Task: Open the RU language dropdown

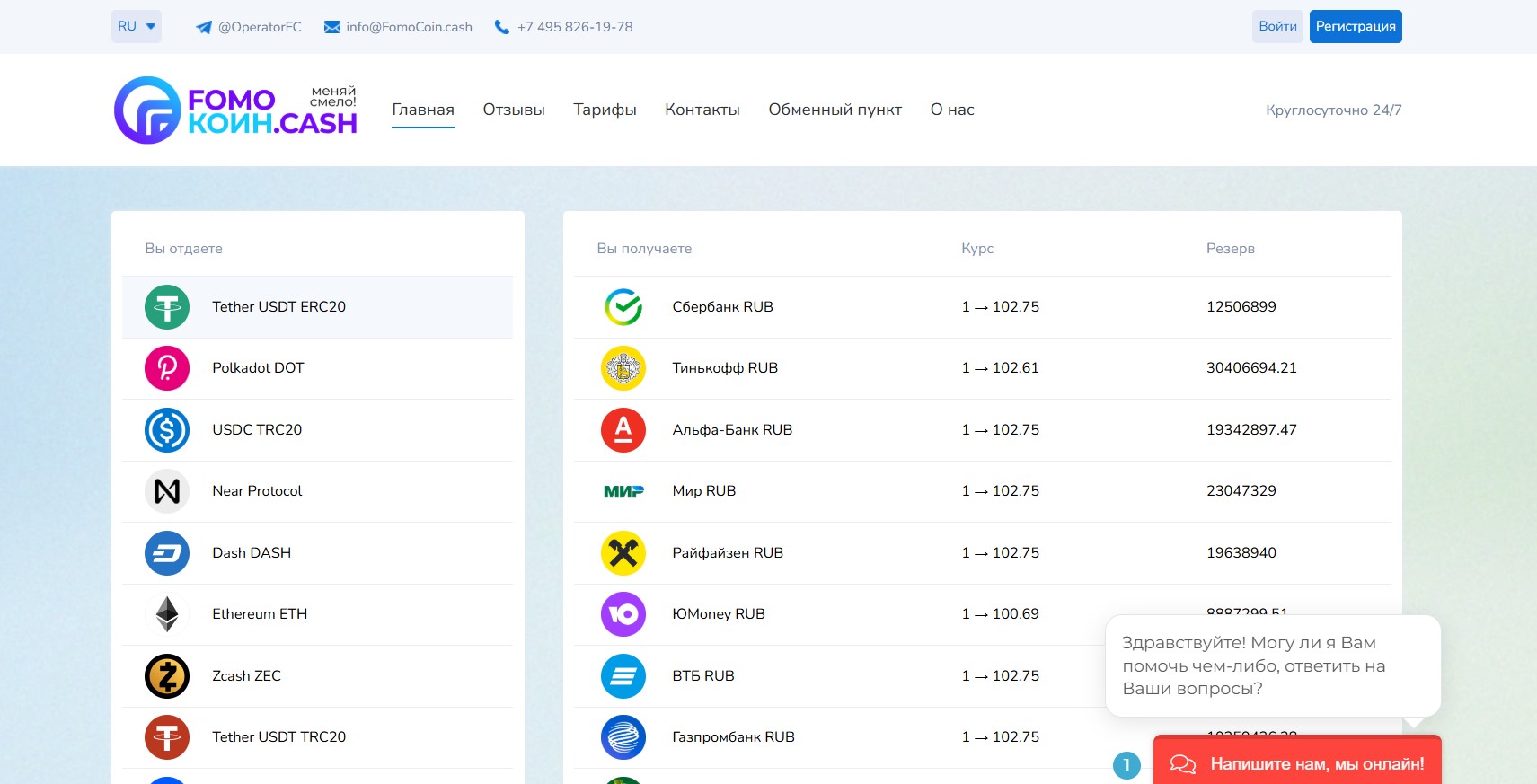Action: coord(137,26)
